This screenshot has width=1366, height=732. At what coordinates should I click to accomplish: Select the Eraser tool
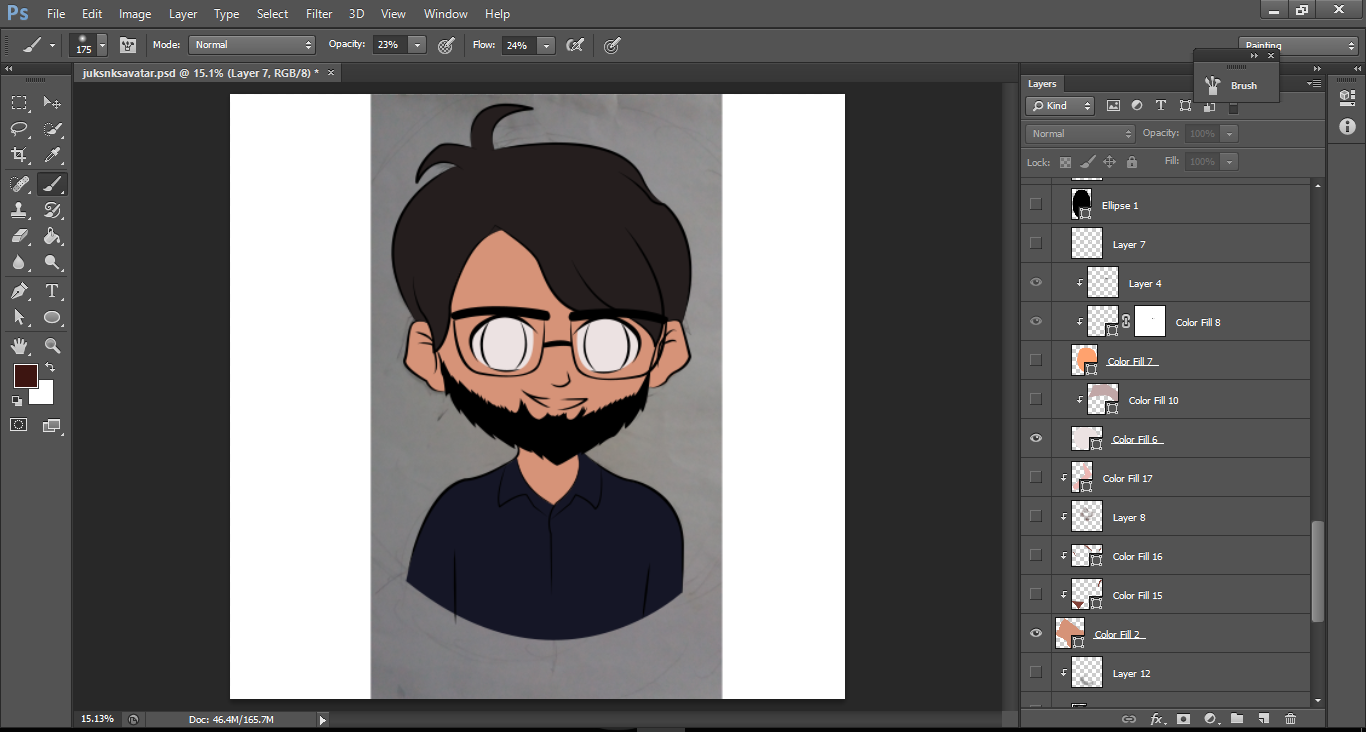tap(19, 237)
